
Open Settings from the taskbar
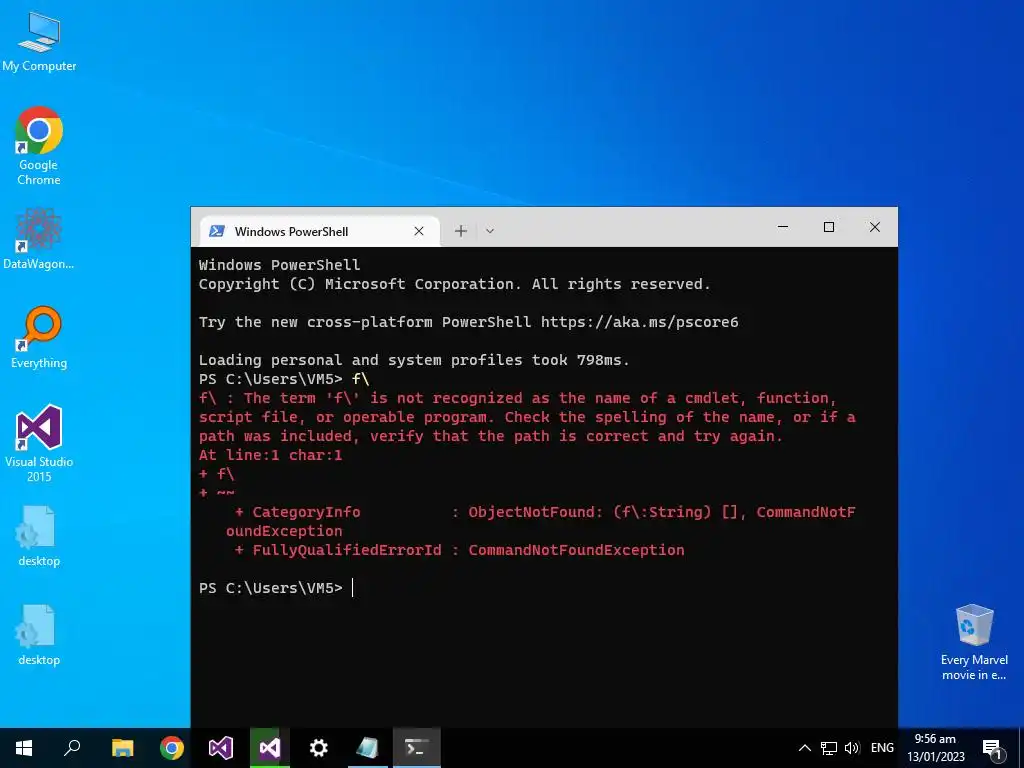pyautogui.click(x=318, y=748)
